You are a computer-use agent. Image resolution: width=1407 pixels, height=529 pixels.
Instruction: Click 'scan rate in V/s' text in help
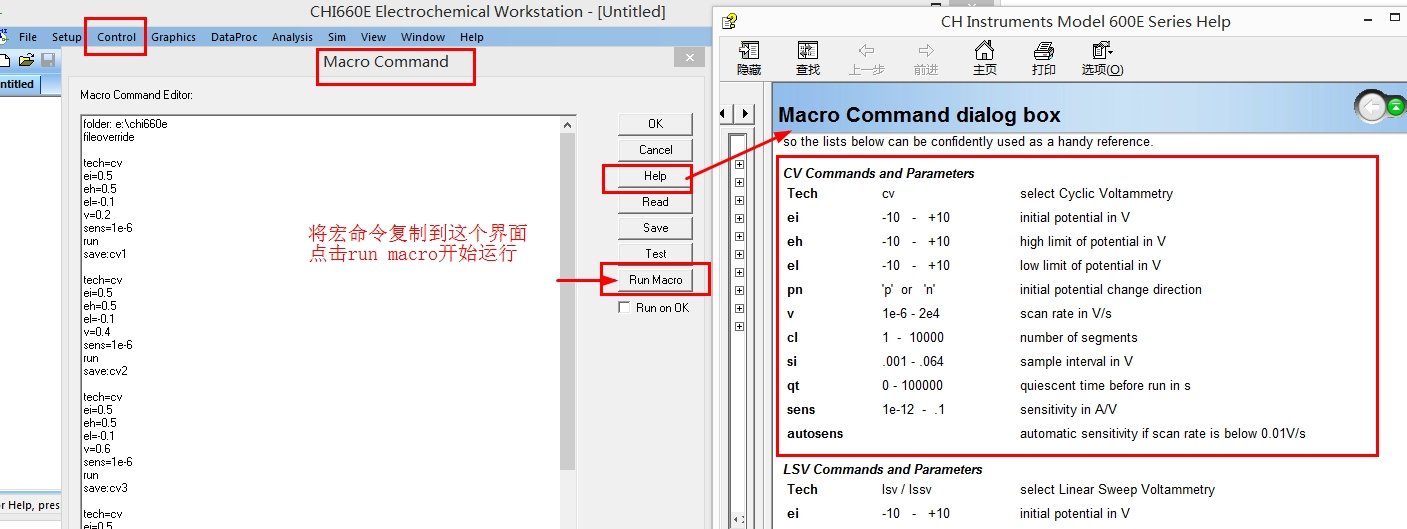1066,313
